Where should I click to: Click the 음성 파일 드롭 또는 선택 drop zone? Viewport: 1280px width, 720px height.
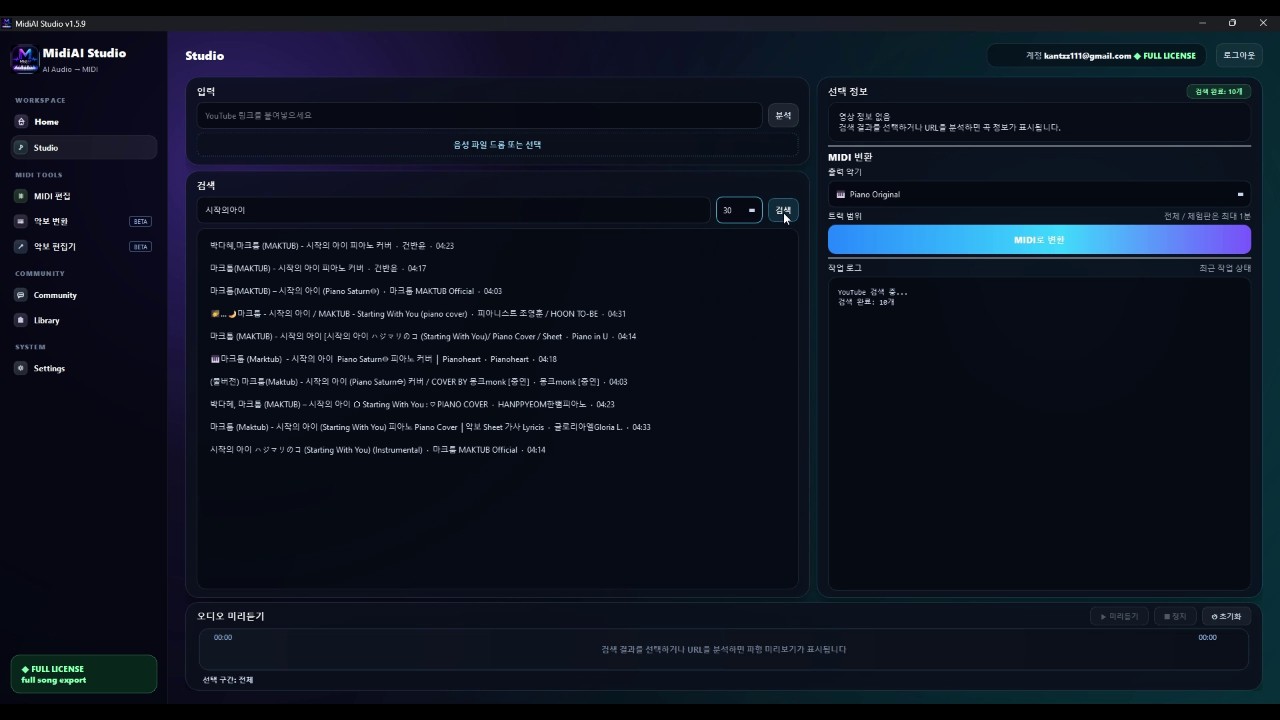point(497,145)
